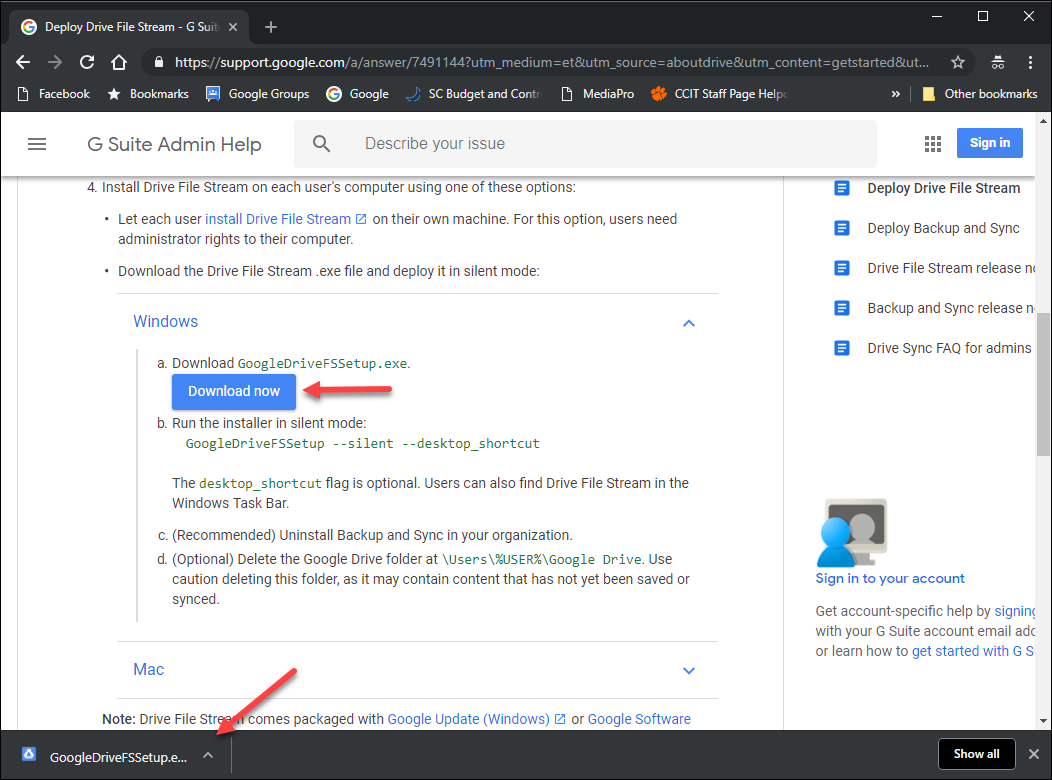Open the downloaded GoogleDriveFSSetup.exe file
The width and height of the screenshot is (1052, 780).
pos(118,757)
